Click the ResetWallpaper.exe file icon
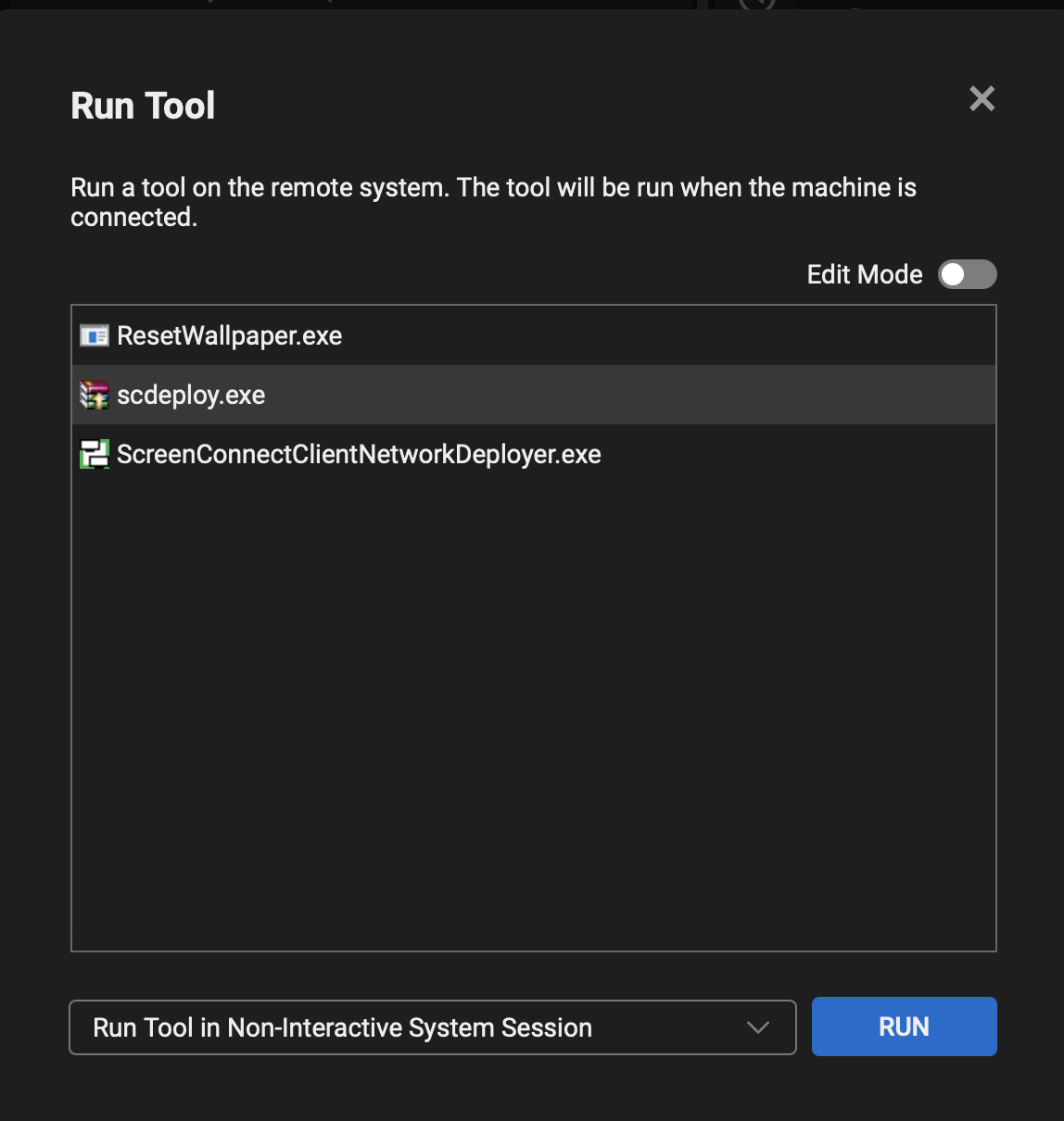 click(x=95, y=335)
